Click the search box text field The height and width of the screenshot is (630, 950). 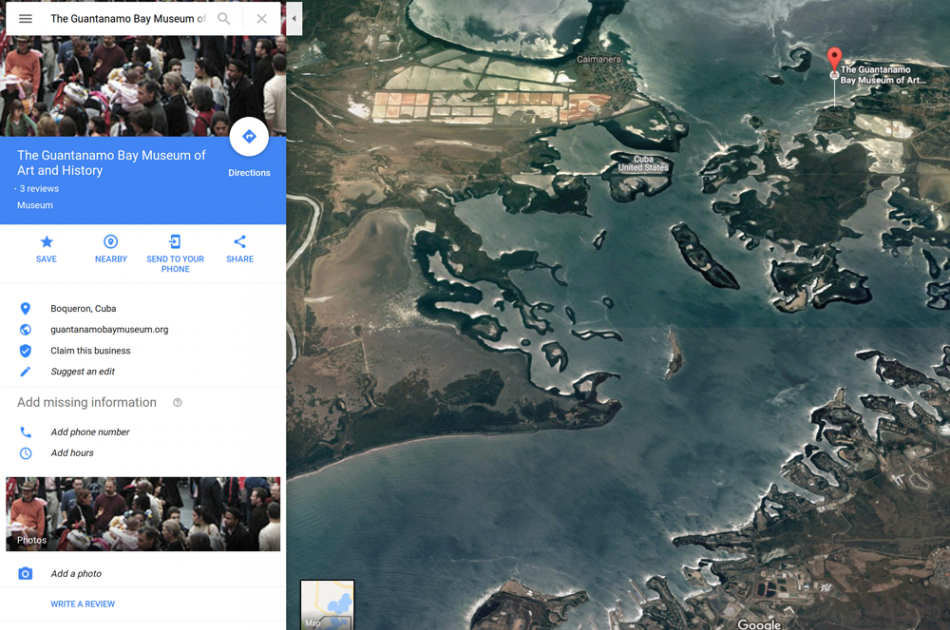[x=128, y=19]
